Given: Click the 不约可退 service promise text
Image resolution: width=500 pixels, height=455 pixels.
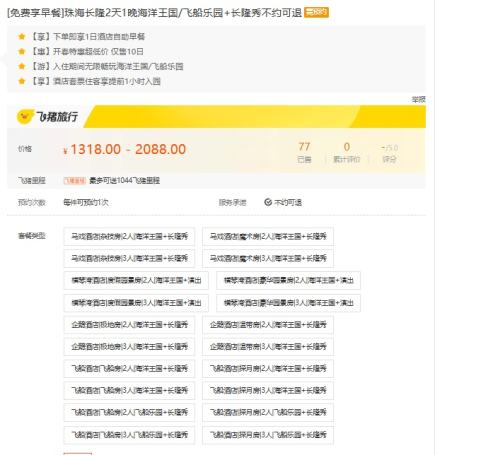Looking at the screenshot, I should (288, 202).
